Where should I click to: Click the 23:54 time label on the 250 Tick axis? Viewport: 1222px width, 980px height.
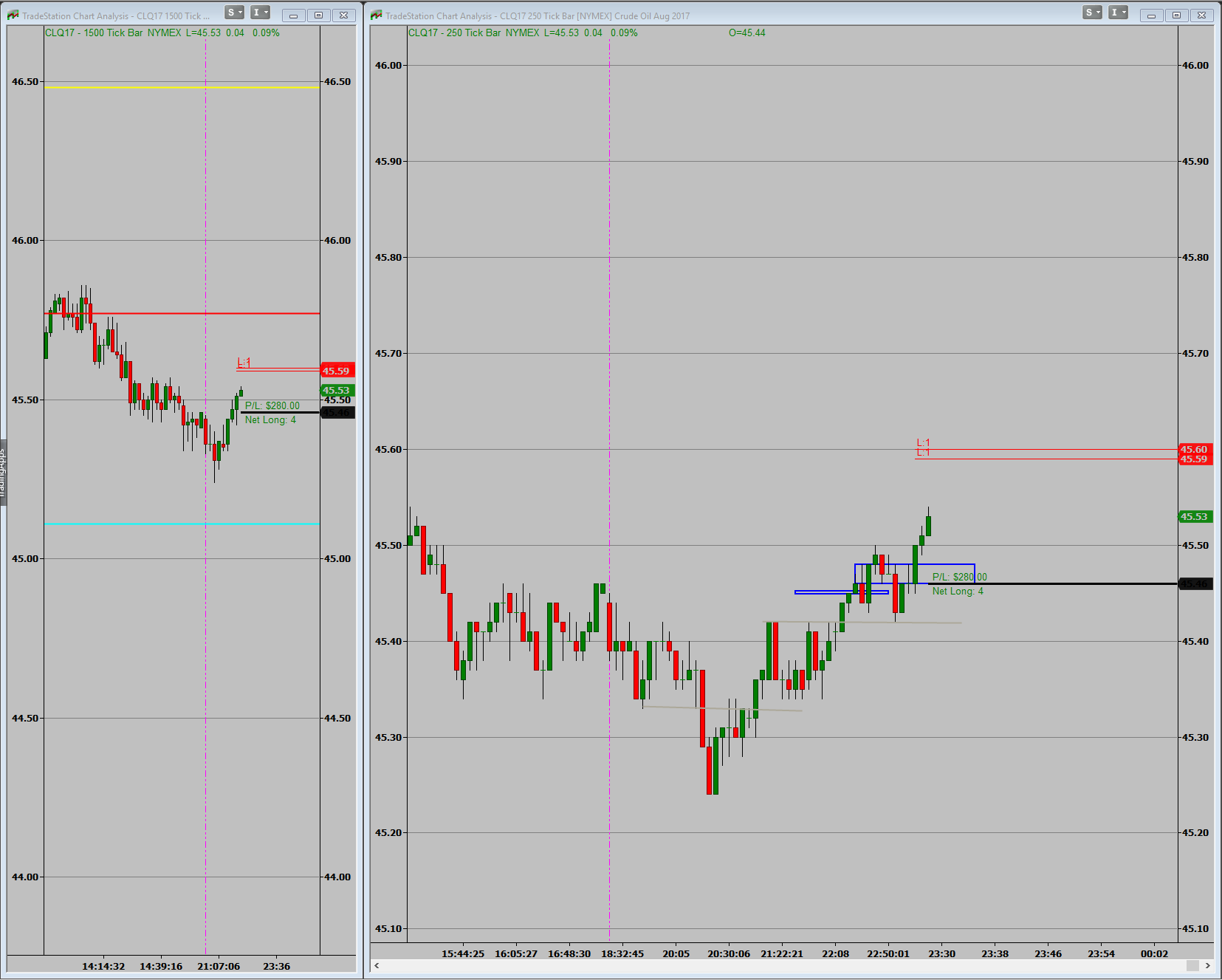1101,953
